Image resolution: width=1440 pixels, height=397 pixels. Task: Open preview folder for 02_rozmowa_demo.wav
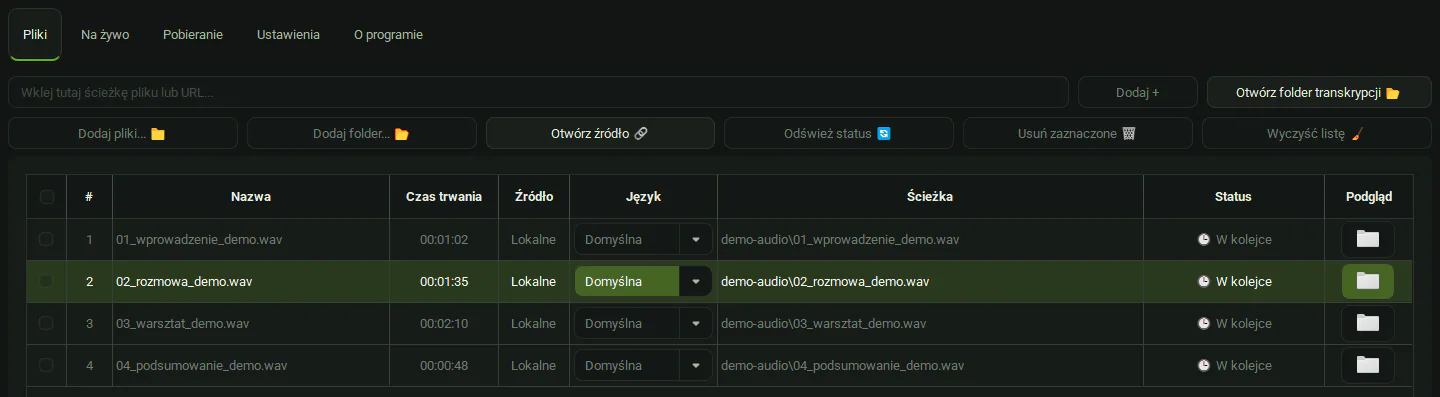click(1367, 282)
